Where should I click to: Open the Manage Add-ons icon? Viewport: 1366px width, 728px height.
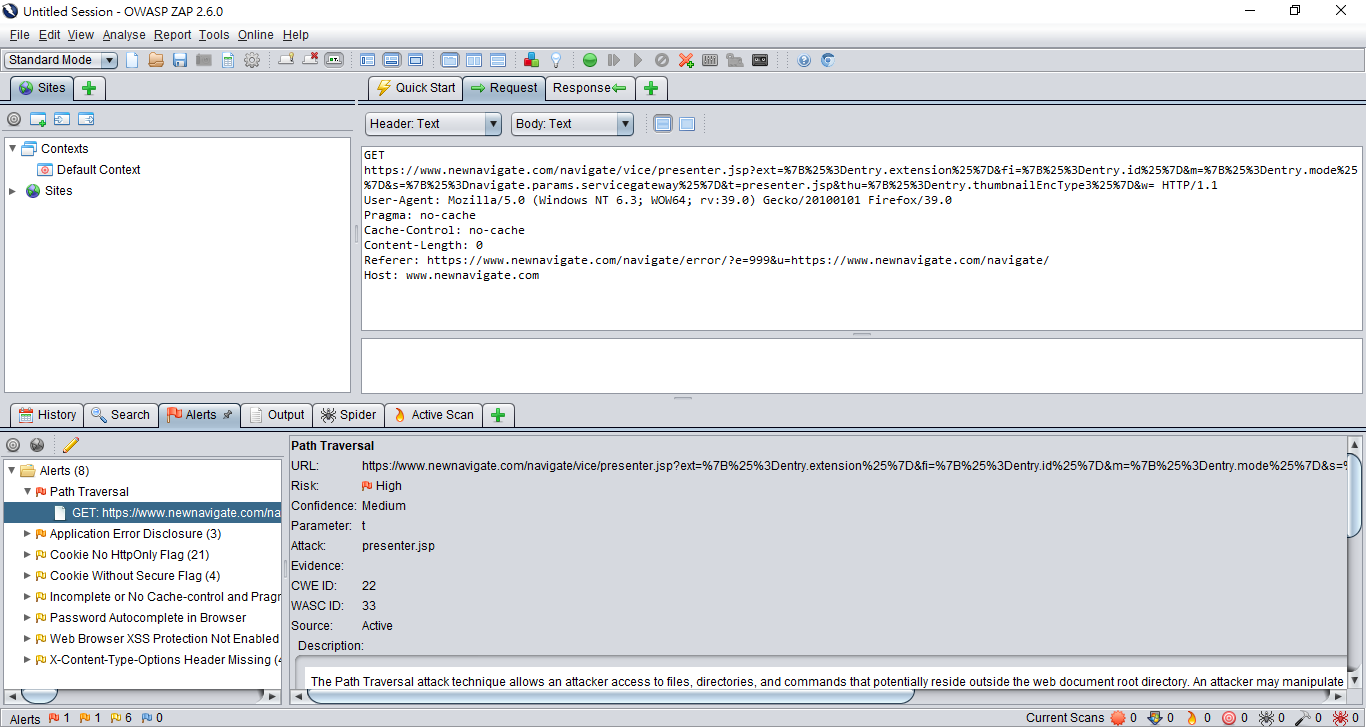pos(531,60)
